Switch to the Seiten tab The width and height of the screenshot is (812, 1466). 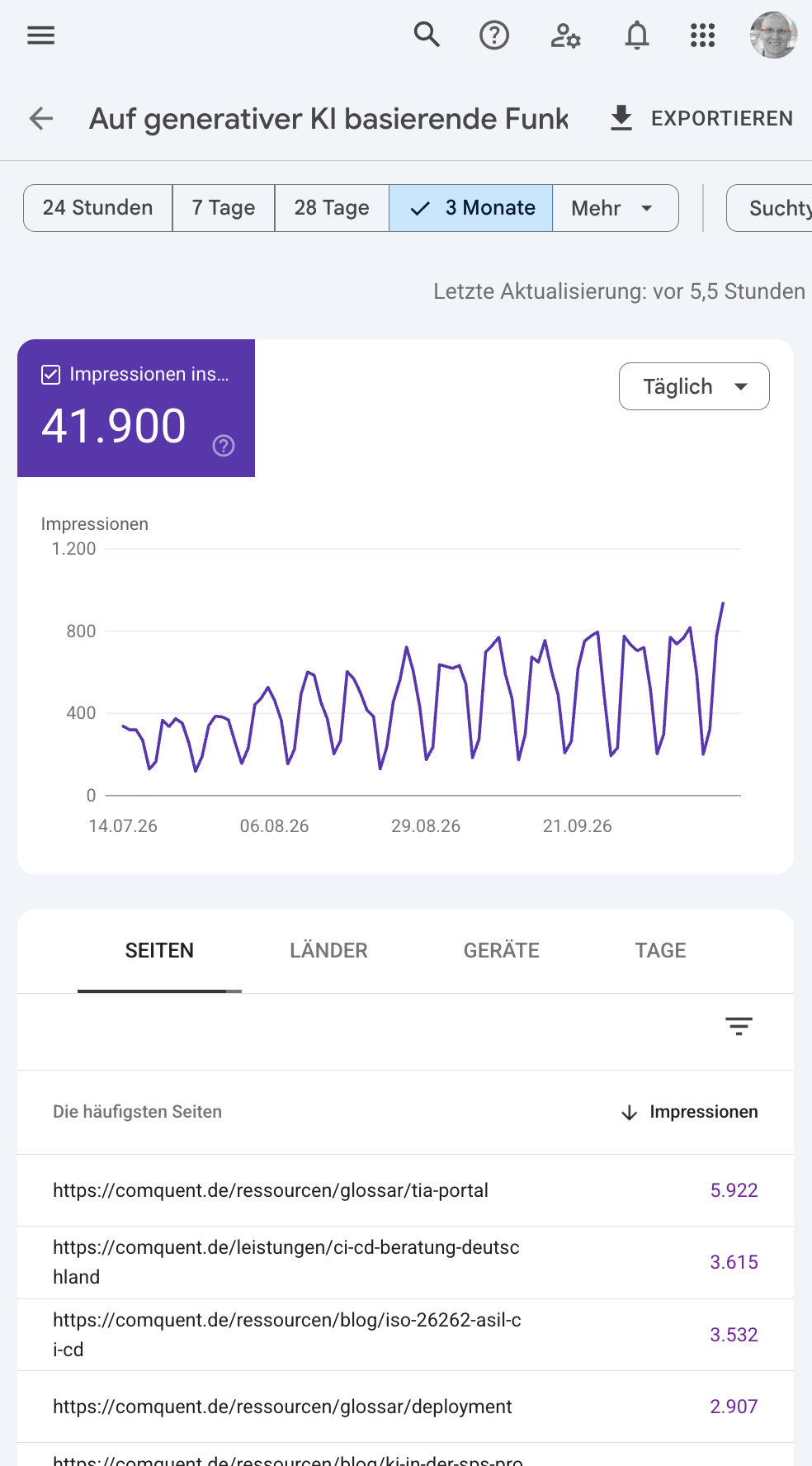coord(159,951)
